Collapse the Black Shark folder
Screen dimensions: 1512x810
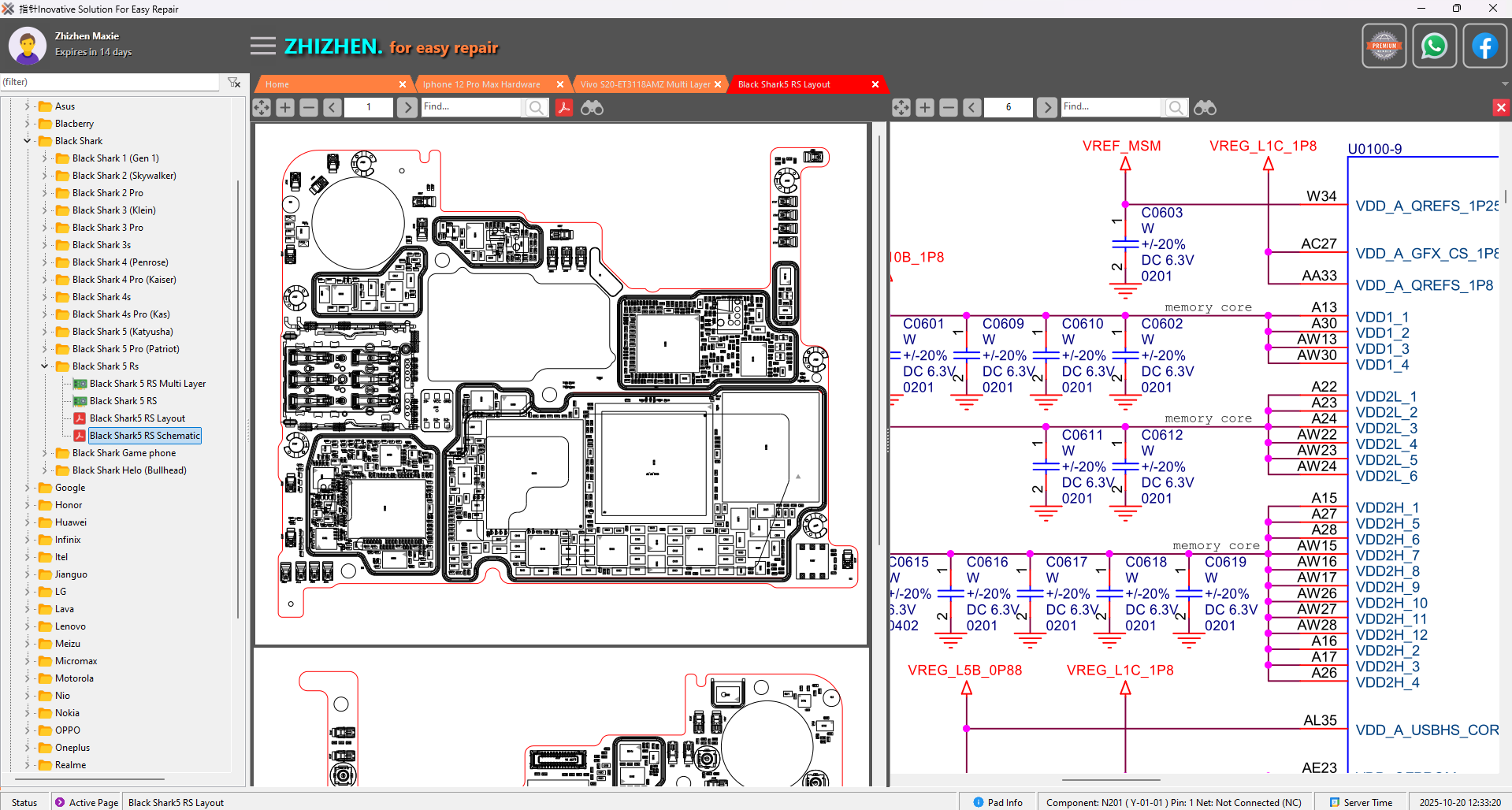click(x=28, y=141)
